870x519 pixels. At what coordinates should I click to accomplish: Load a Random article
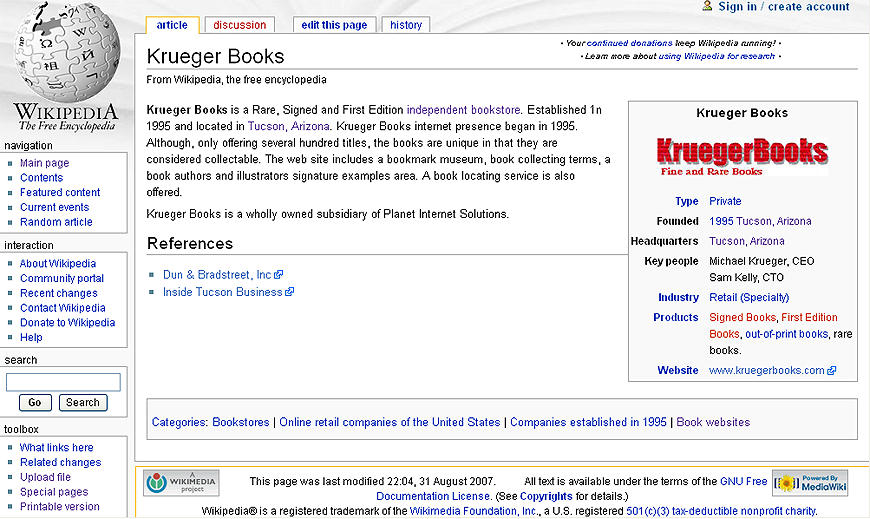point(56,222)
